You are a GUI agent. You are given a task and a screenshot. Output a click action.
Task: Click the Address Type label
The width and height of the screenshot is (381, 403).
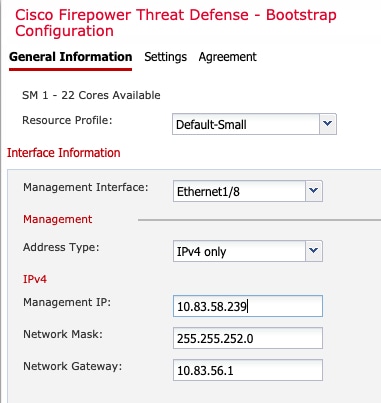pyautogui.click(x=61, y=247)
